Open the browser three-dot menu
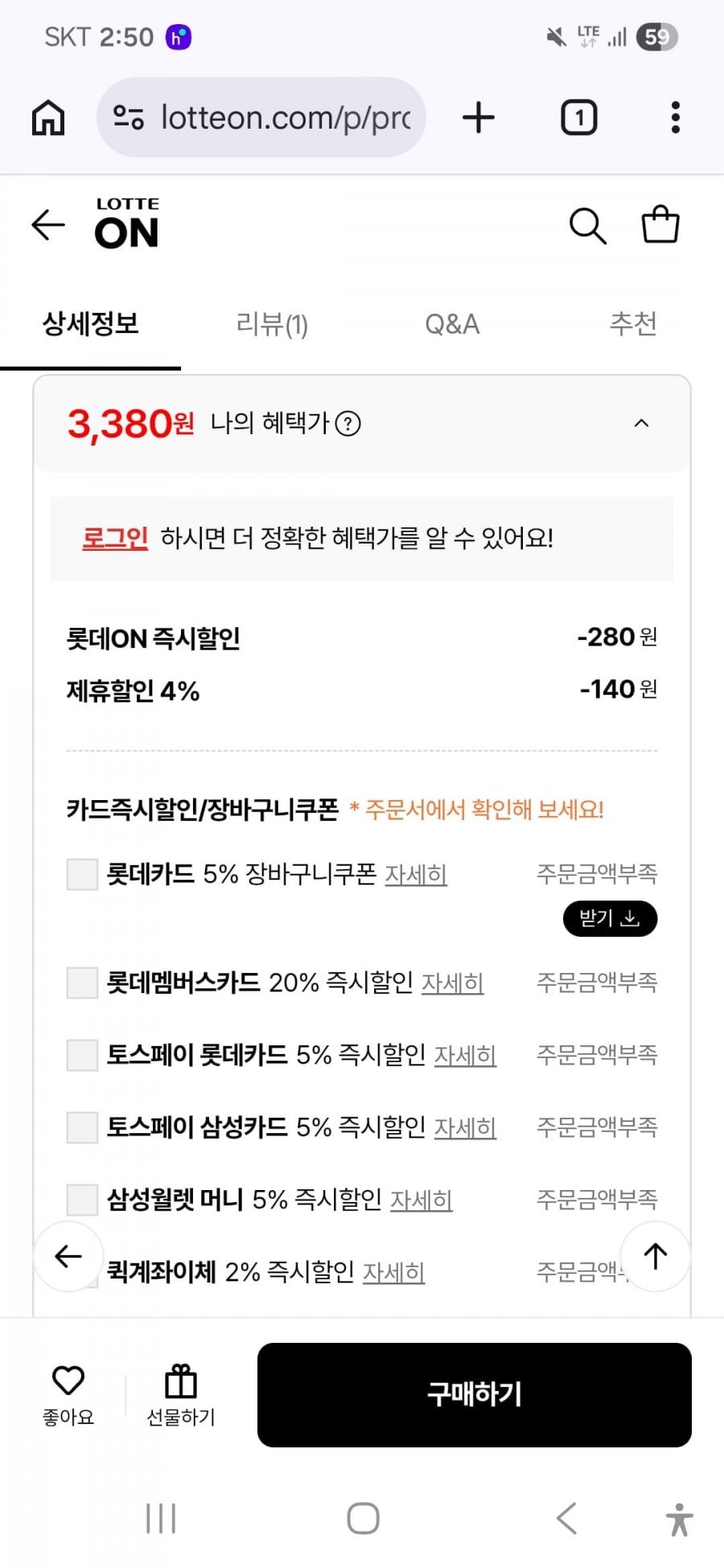This screenshot has width=724, height=1568. click(675, 118)
